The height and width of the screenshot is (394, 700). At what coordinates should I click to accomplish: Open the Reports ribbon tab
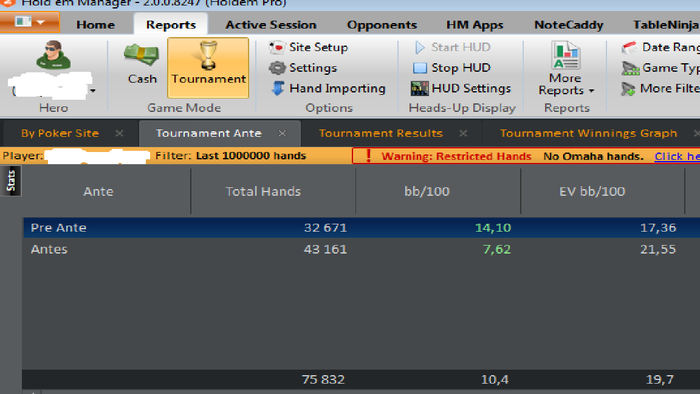tap(171, 25)
